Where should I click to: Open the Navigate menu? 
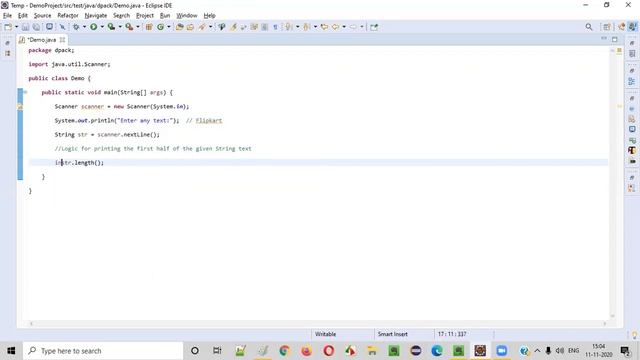click(96, 16)
